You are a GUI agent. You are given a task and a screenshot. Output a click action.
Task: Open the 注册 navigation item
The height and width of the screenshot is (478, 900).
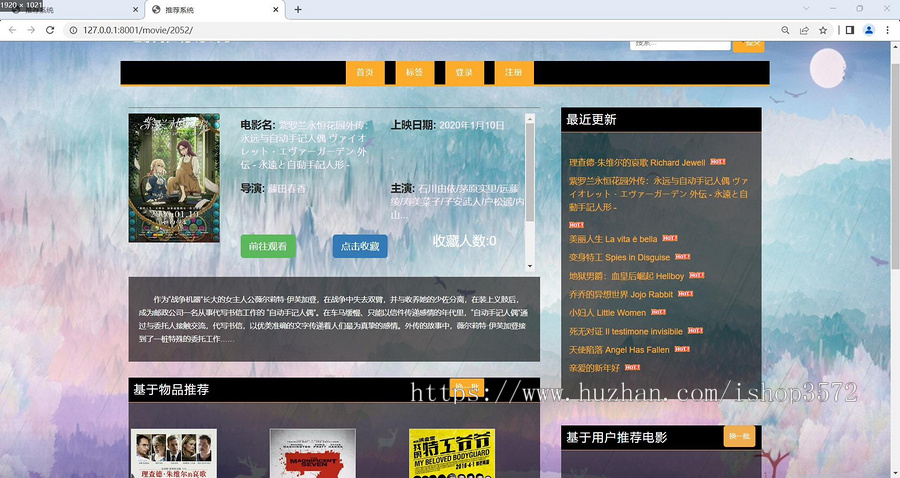514,72
